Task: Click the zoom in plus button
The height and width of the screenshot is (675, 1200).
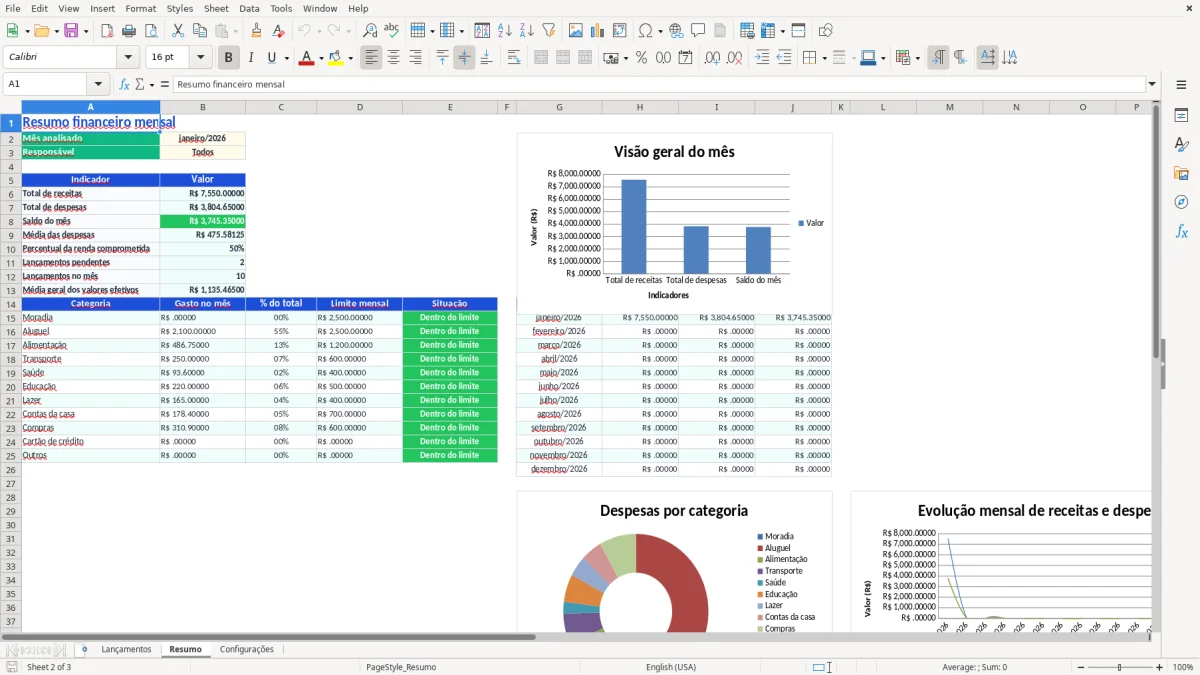Action: [x=1160, y=667]
